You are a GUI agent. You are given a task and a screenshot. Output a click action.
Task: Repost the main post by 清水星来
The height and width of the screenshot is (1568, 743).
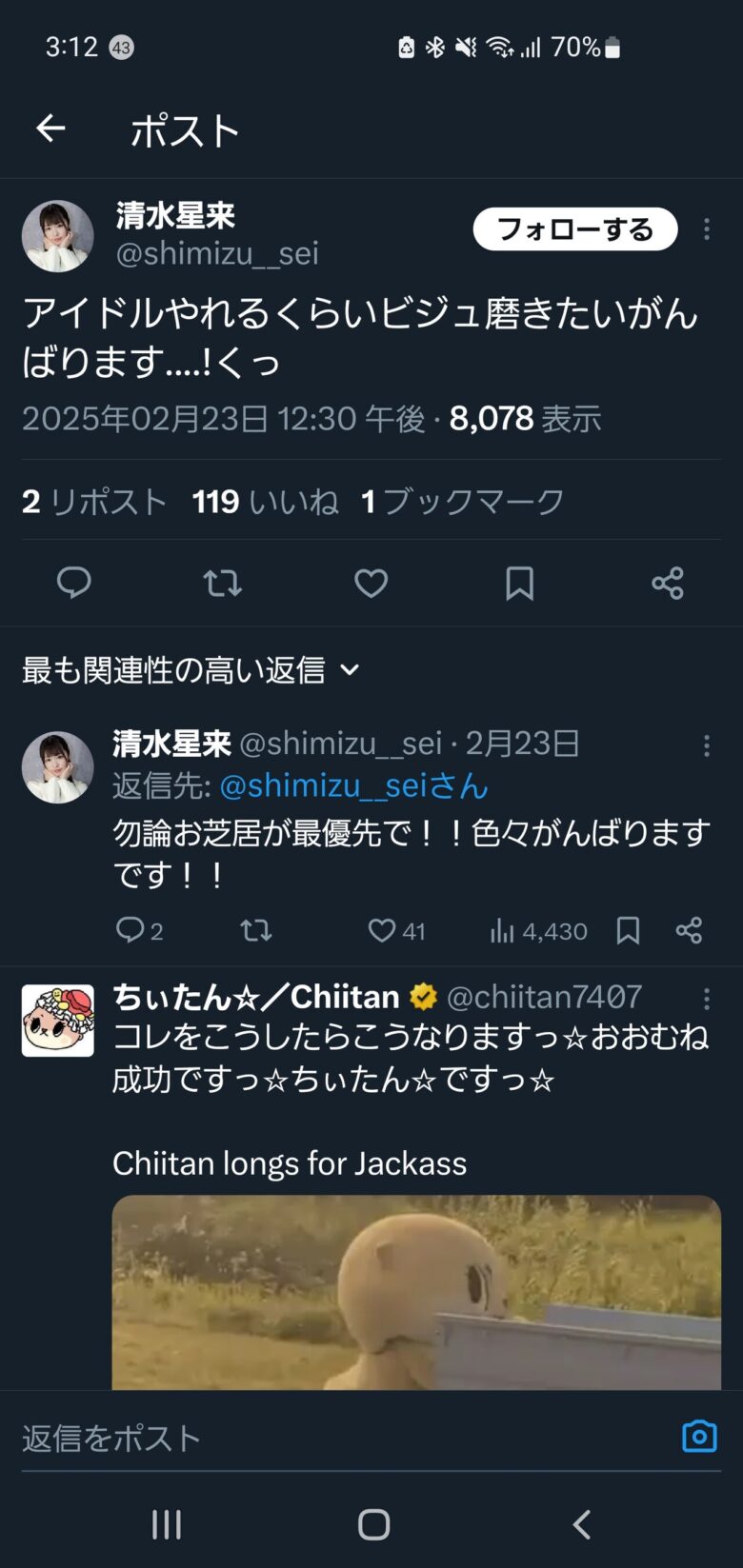coord(222,583)
